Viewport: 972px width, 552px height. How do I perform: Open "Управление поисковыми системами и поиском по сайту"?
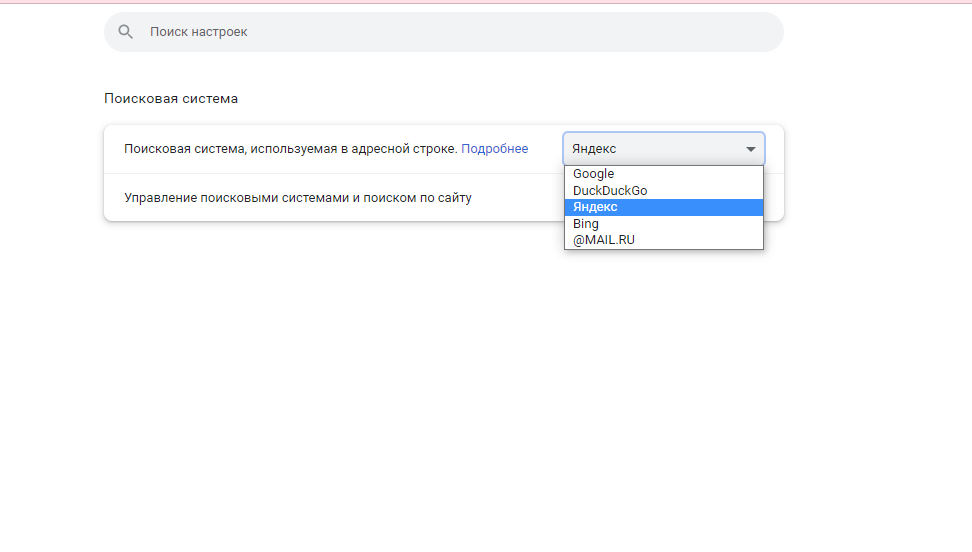298,198
